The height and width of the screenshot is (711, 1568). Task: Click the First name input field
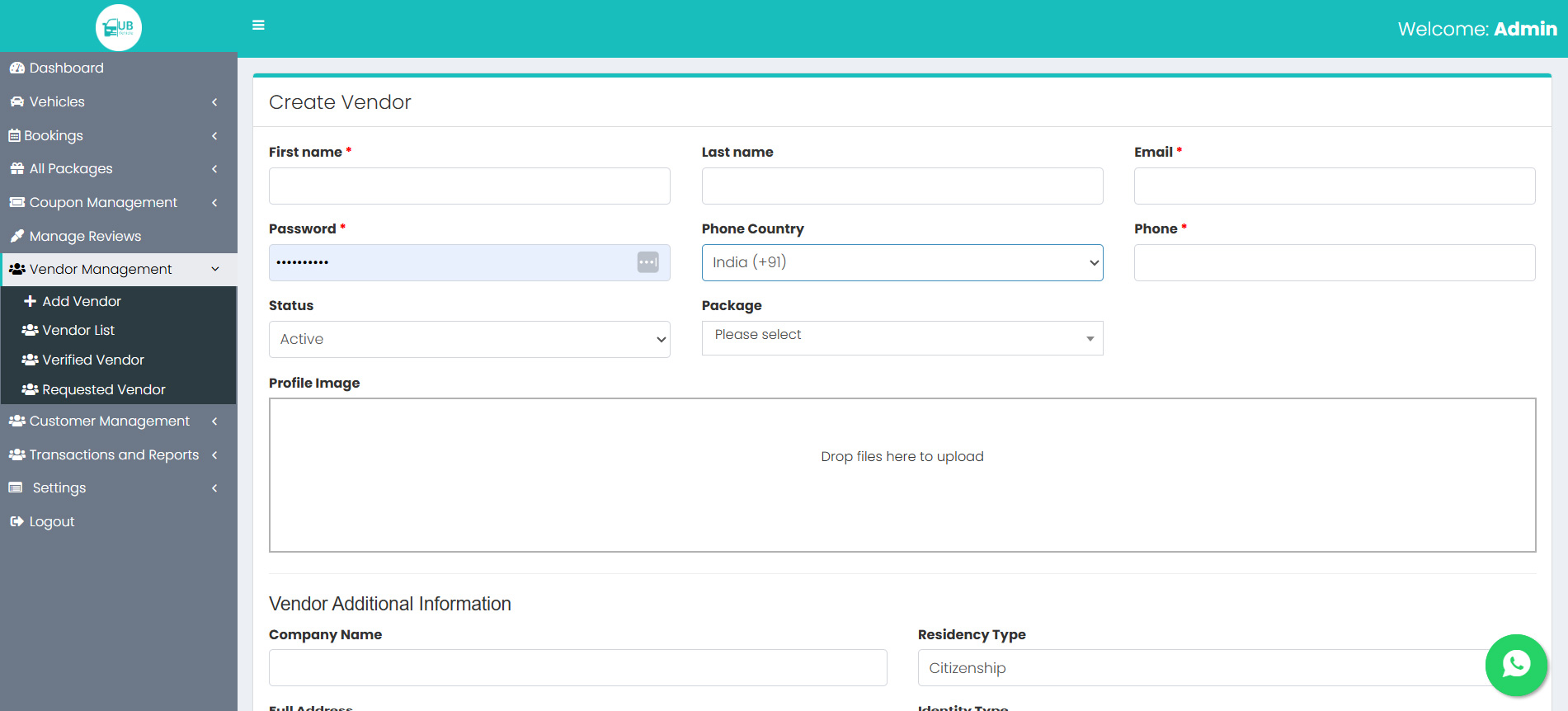tap(469, 186)
